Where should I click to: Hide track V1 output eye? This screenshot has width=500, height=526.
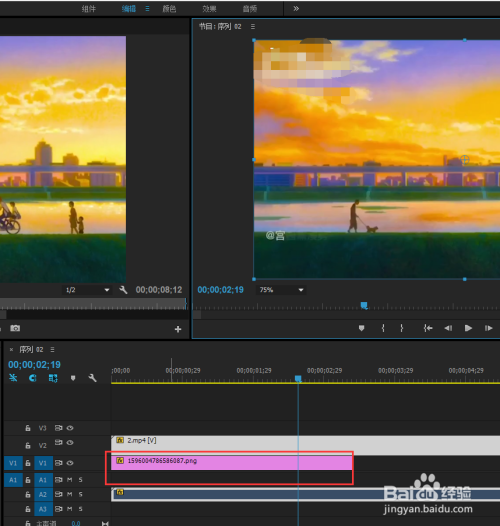point(70,463)
